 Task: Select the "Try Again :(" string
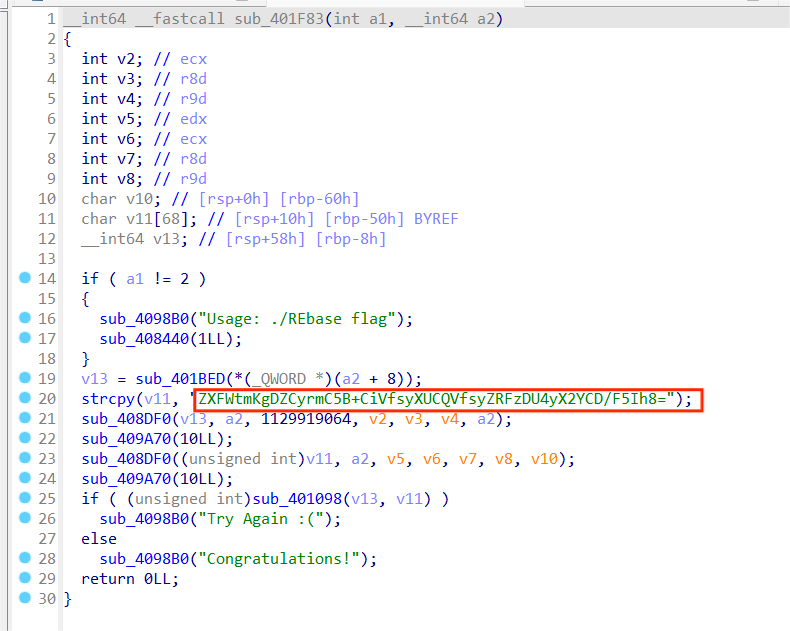pos(261,519)
